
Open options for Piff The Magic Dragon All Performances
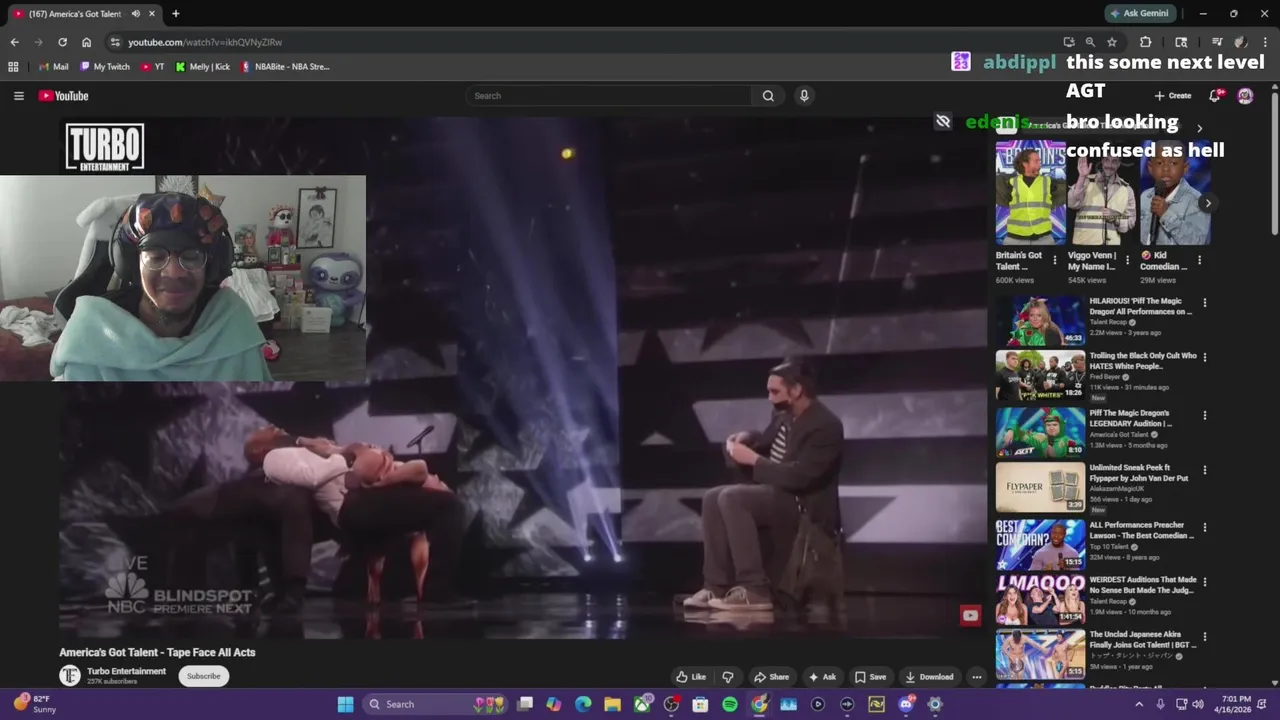(x=1204, y=303)
